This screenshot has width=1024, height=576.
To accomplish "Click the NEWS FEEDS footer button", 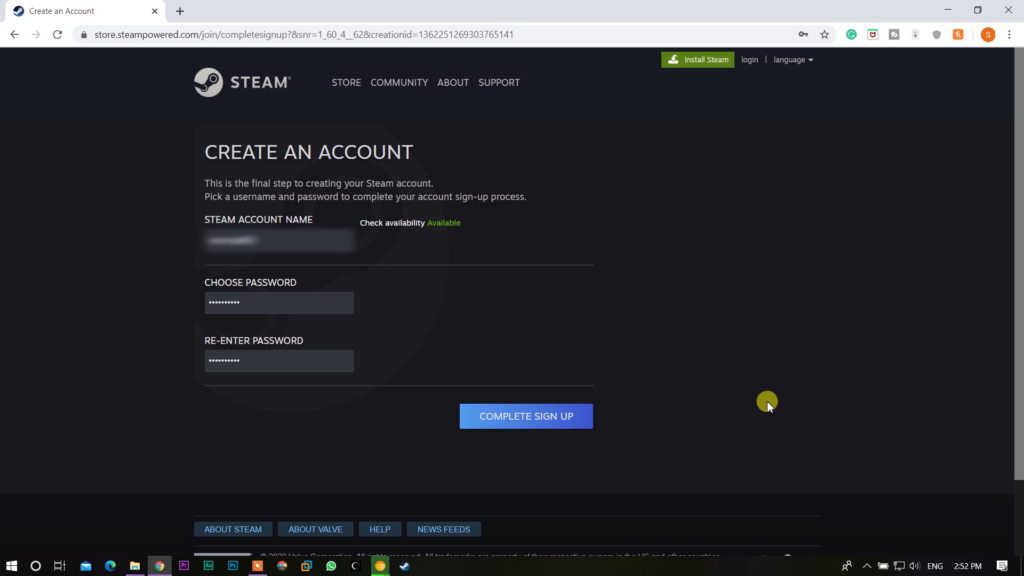I will (x=444, y=529).
